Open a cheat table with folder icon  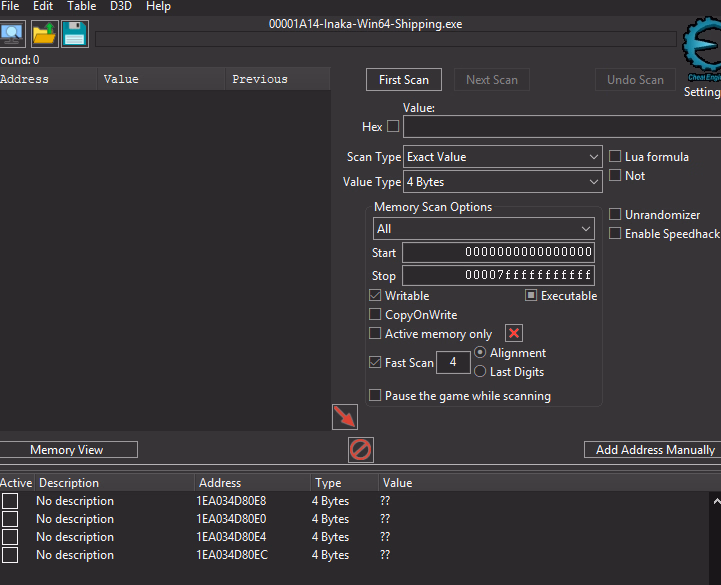(x=44, y=34)
